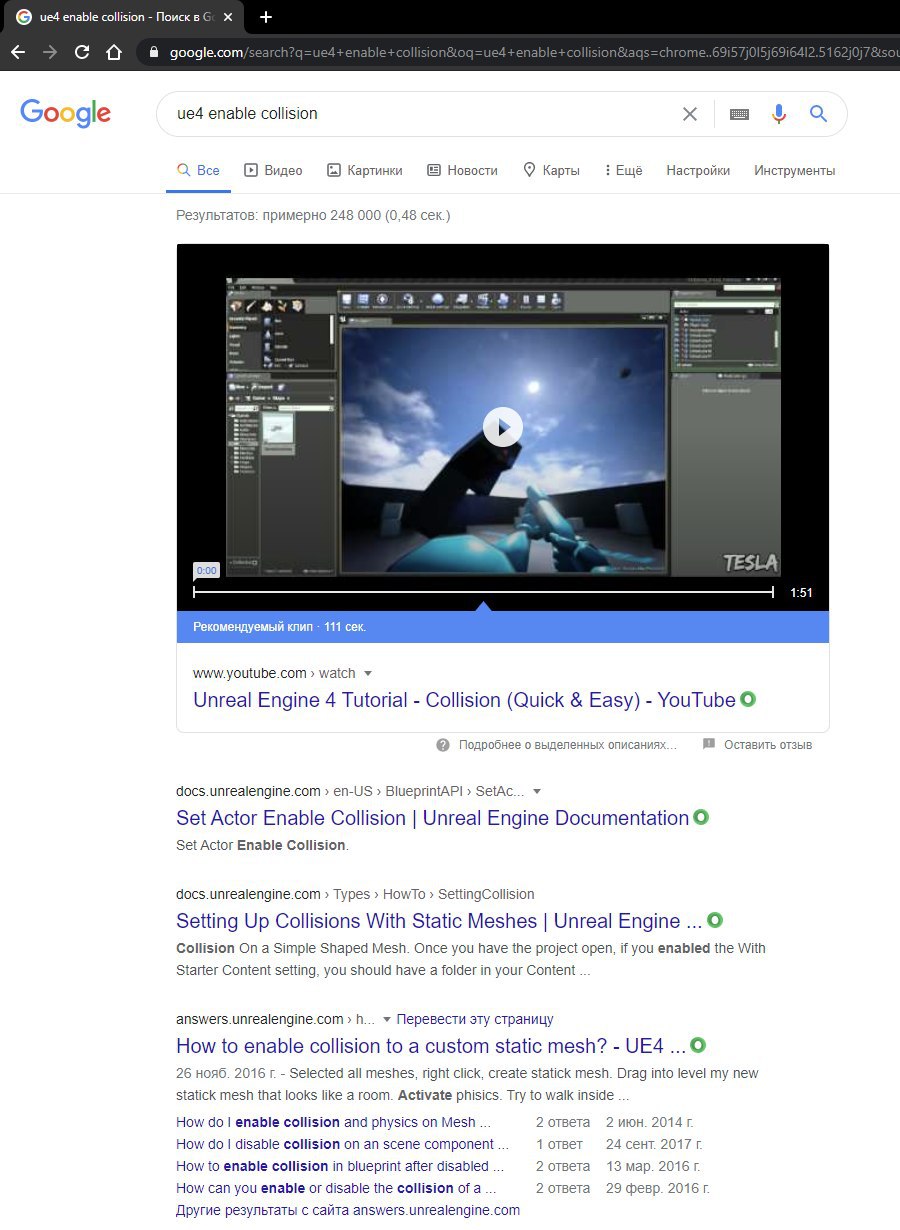Open the Ещё more menu
Image resolution: width=900 pixels, height=1230 pixels.
tap(624, 171)
